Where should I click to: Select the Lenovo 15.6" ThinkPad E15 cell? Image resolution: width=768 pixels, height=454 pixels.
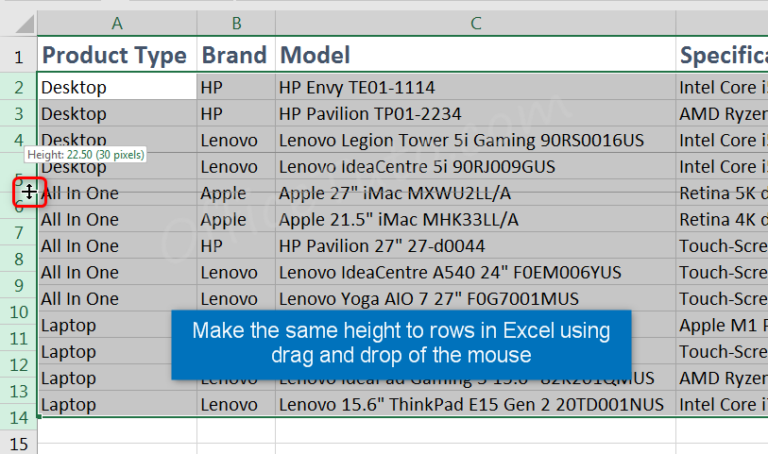point(474,404)
